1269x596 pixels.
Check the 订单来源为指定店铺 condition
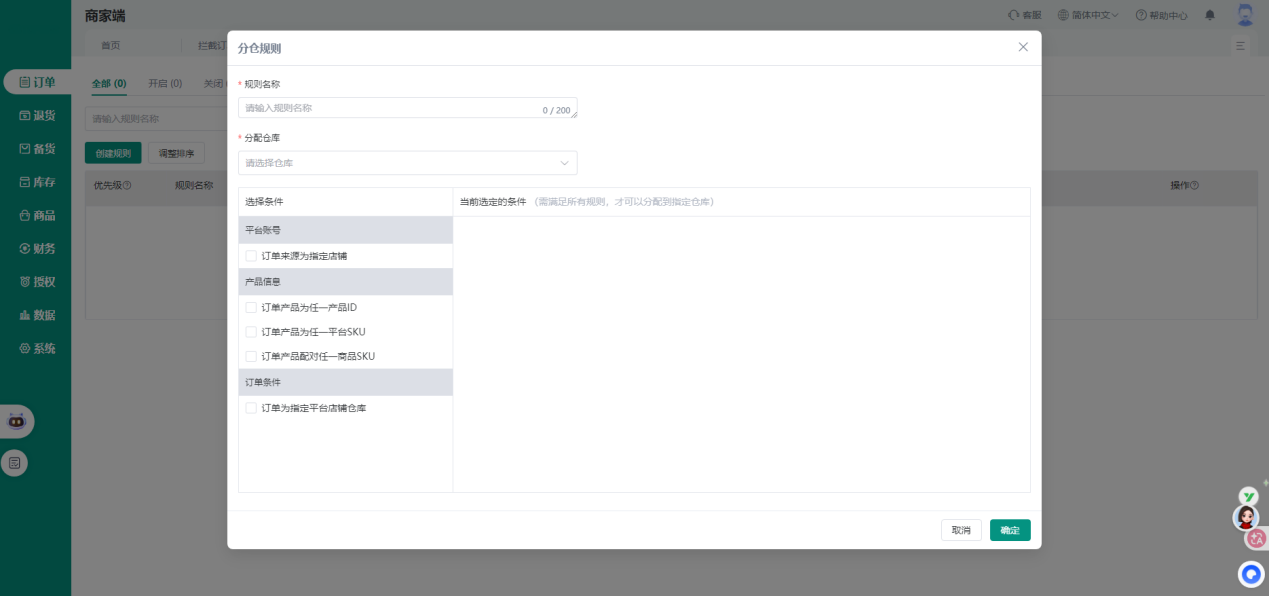(251, 256)
